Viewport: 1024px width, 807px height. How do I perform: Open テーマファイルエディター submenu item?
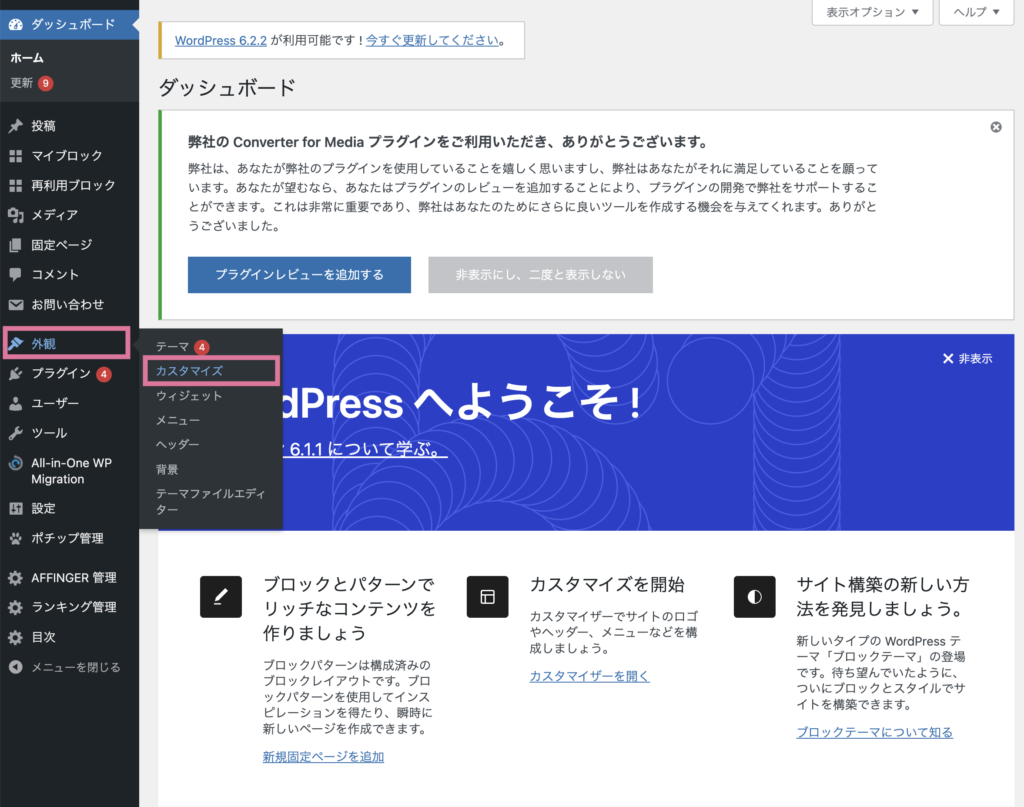pyautogui.click(x=210, y=501)
